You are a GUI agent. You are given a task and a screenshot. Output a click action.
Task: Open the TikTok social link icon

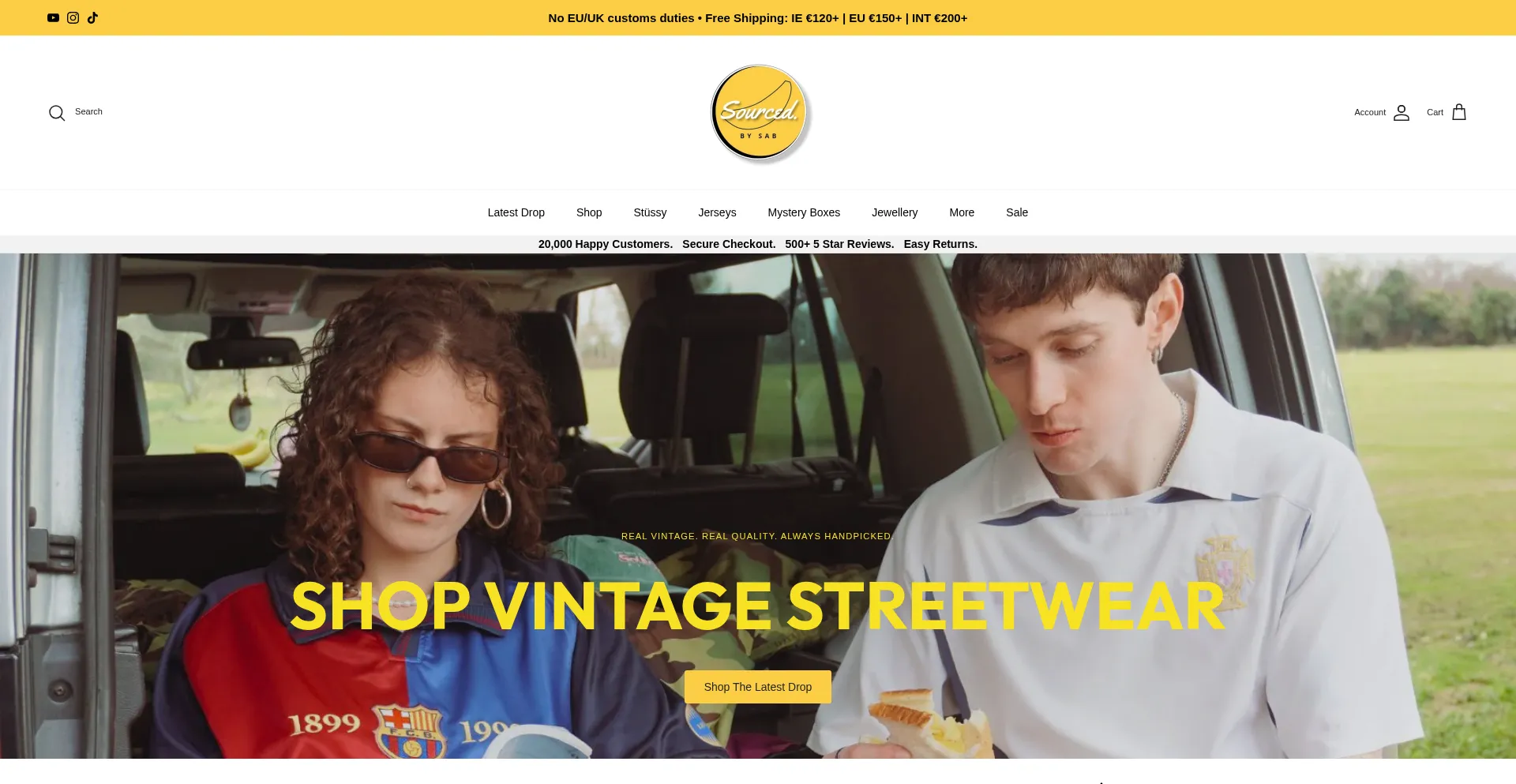click(x=92, y=17)
